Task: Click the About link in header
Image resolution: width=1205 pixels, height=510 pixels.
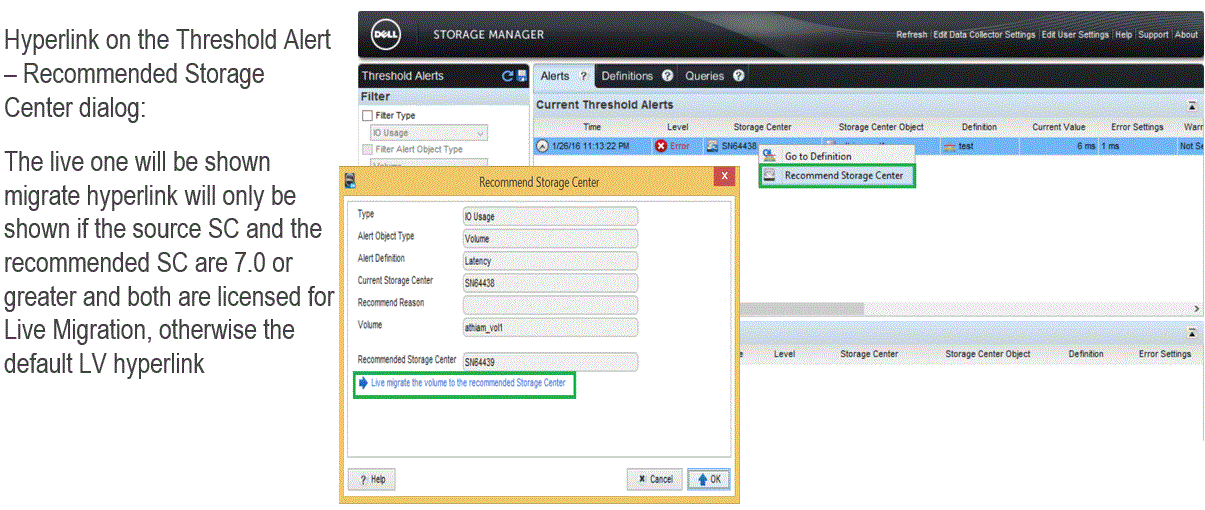Action: (1186, 34)
